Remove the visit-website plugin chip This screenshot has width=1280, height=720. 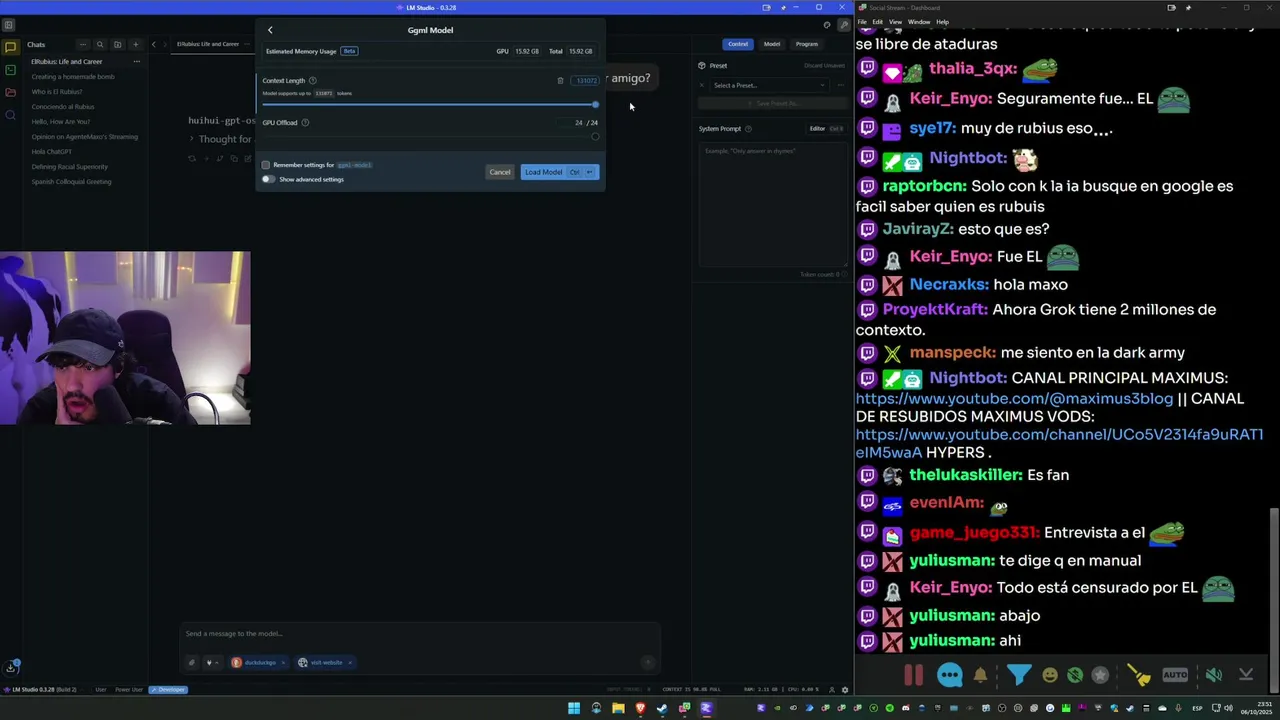(x=349, y=662)
